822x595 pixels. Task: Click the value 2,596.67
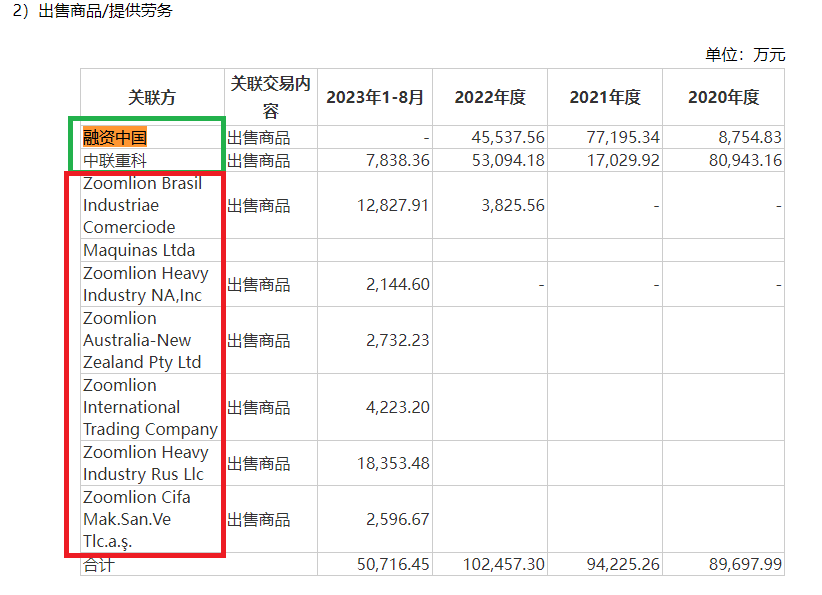(x=398, y=520)
